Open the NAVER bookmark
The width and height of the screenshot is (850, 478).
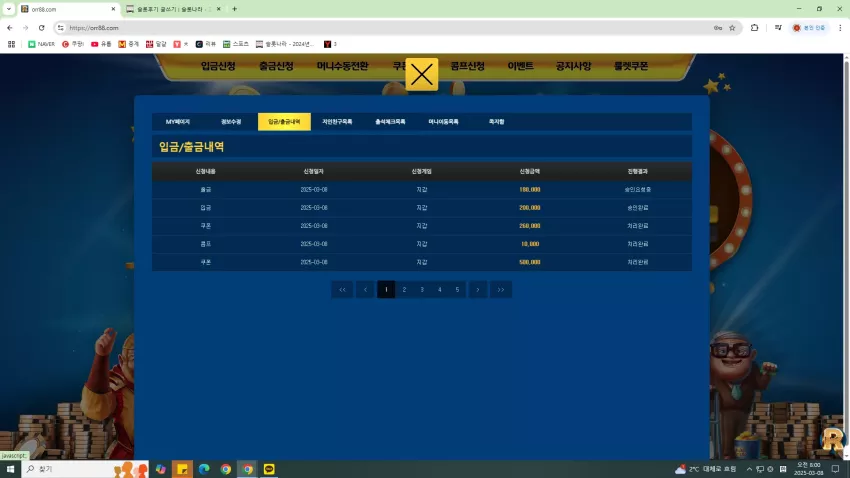tap(41, 44)
